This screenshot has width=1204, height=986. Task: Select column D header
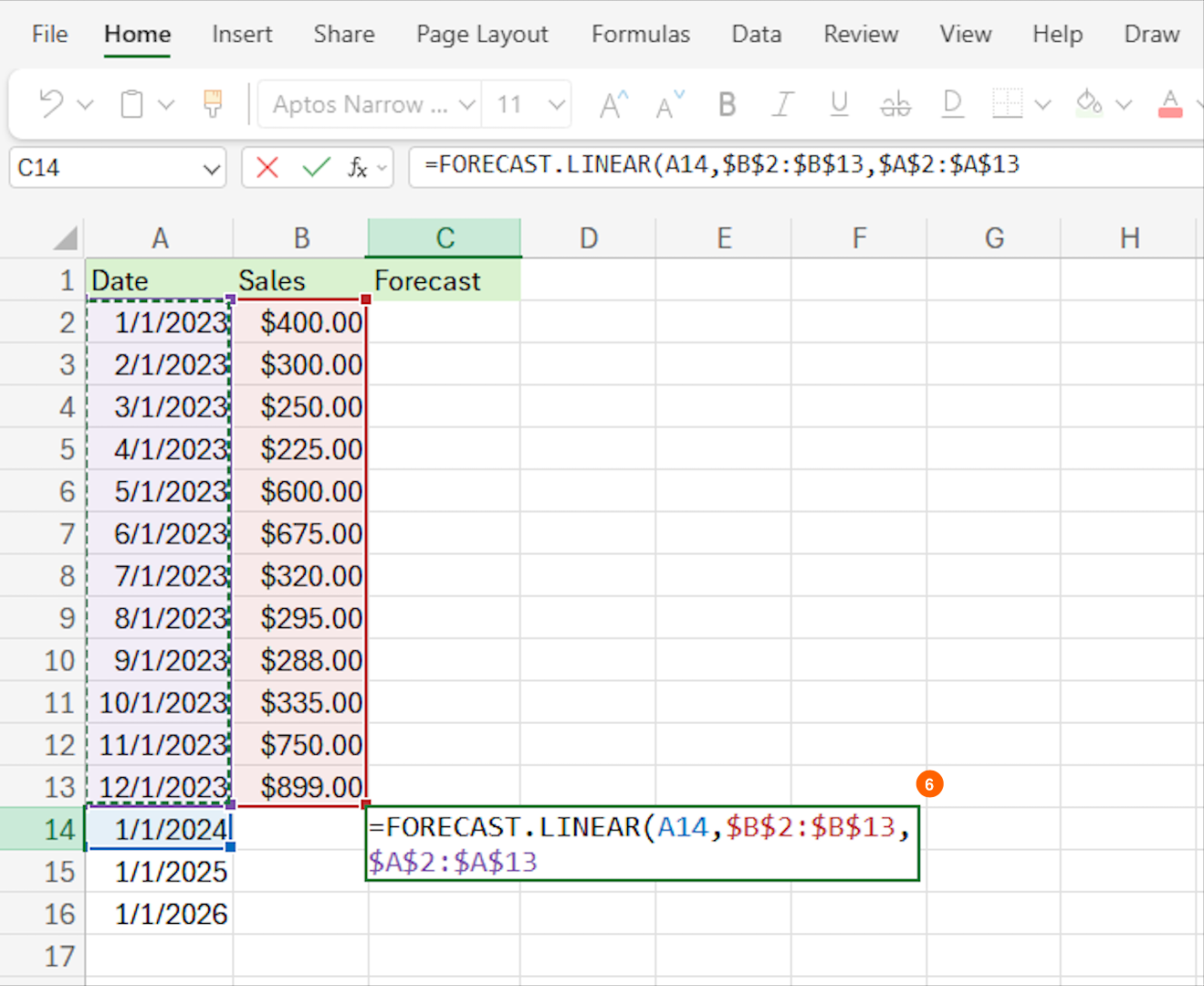tap(589, 238)
